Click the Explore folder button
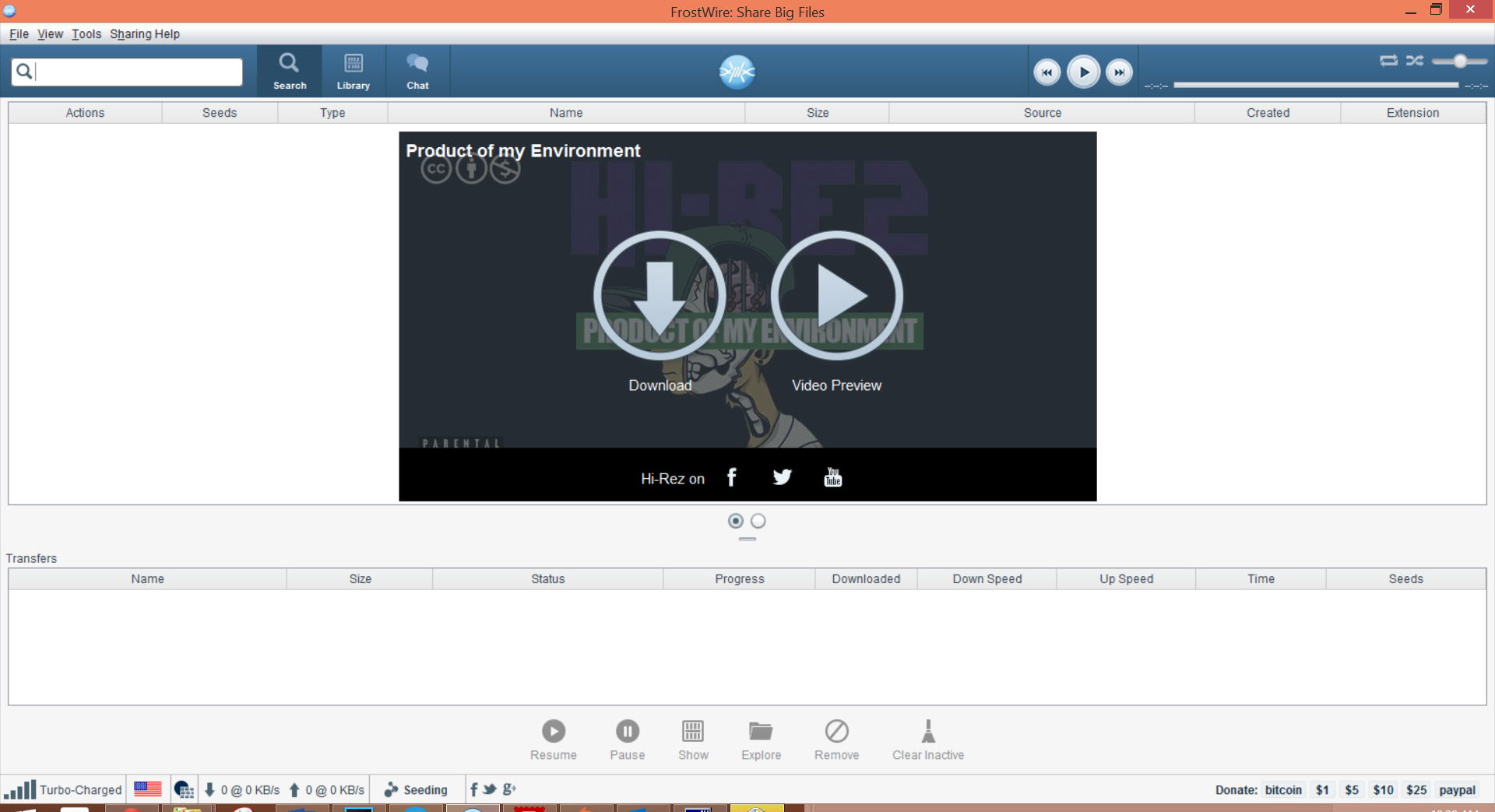The height and width of the screenshot is (812, 1495). tap(761, 740)
